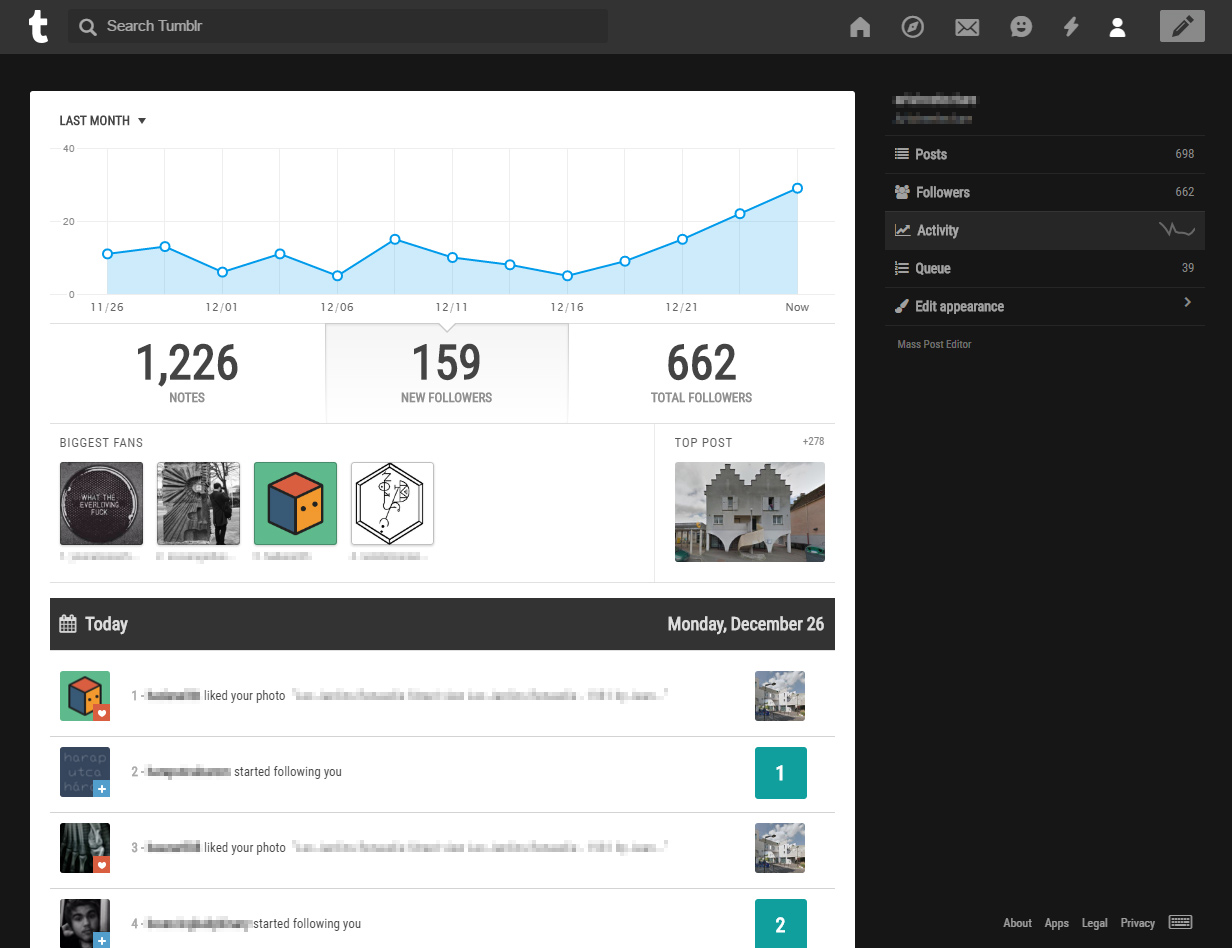Click the portrait avatar in activity row 4
Screen dimensions: 1232x948
(84, 923)
